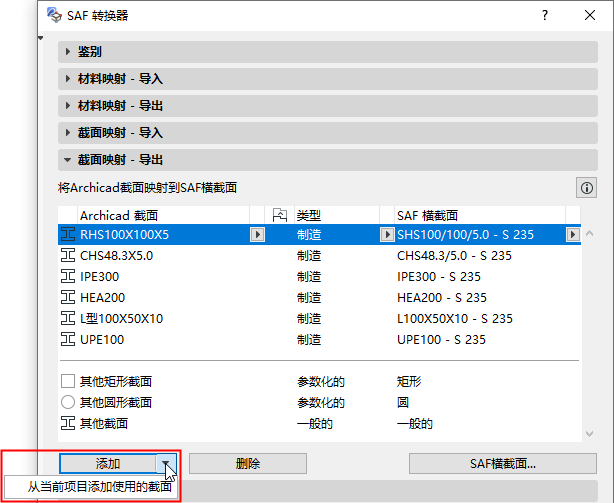
Task: Click 制造 type in UPE100 row
Action: click(x=309, y=339)
